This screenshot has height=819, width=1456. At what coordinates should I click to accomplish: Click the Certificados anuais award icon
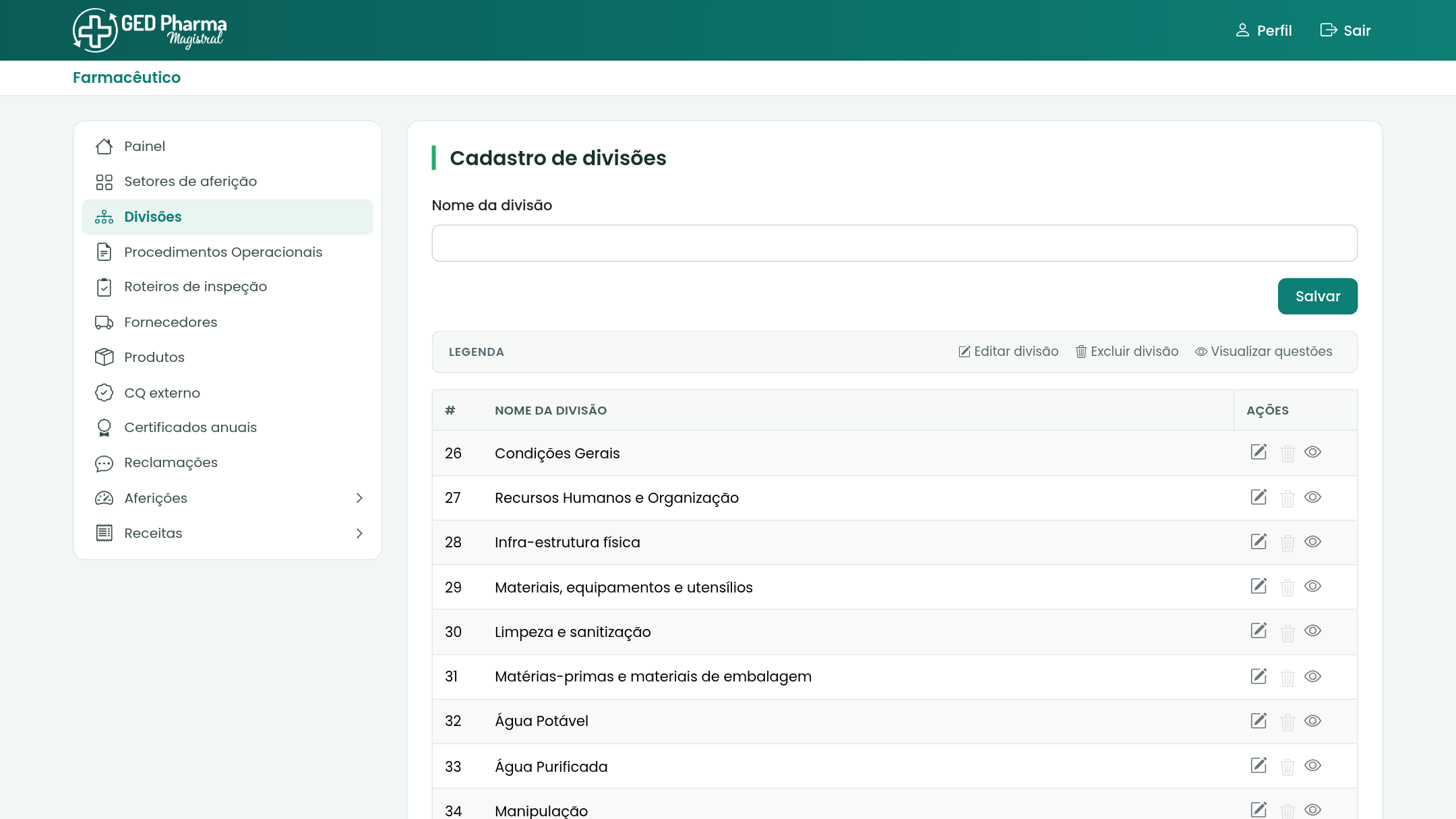pos(104,427)
